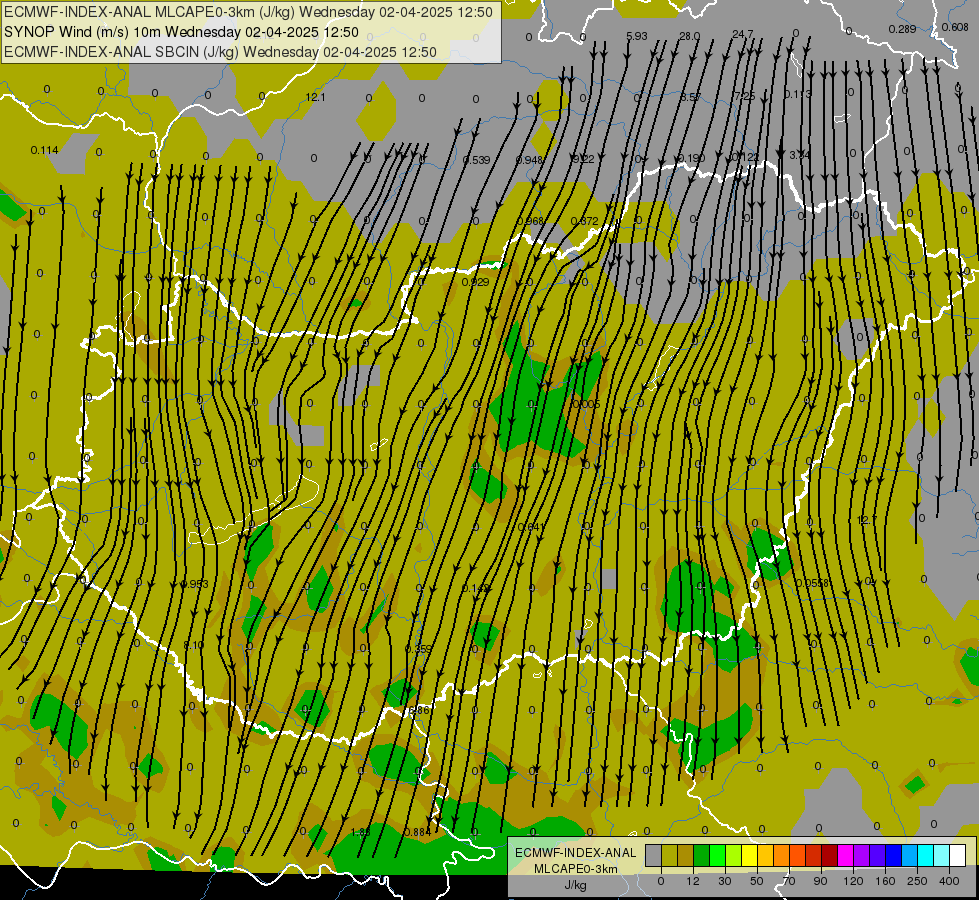This screenshot has height=900, width=979.
Task: Click the legend tick label 250
Action: [x=917, y=881]
